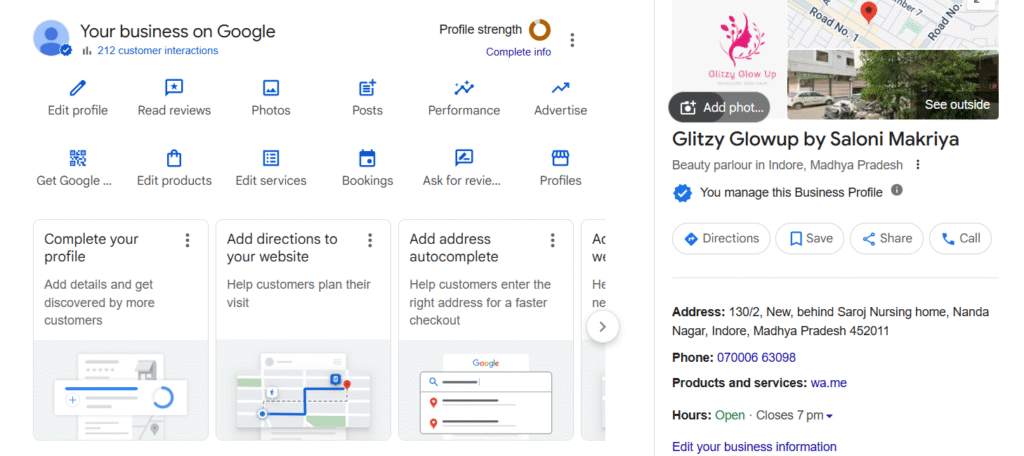Open the Add directions to your website card

pyautogui.click(x=303, y=330)
